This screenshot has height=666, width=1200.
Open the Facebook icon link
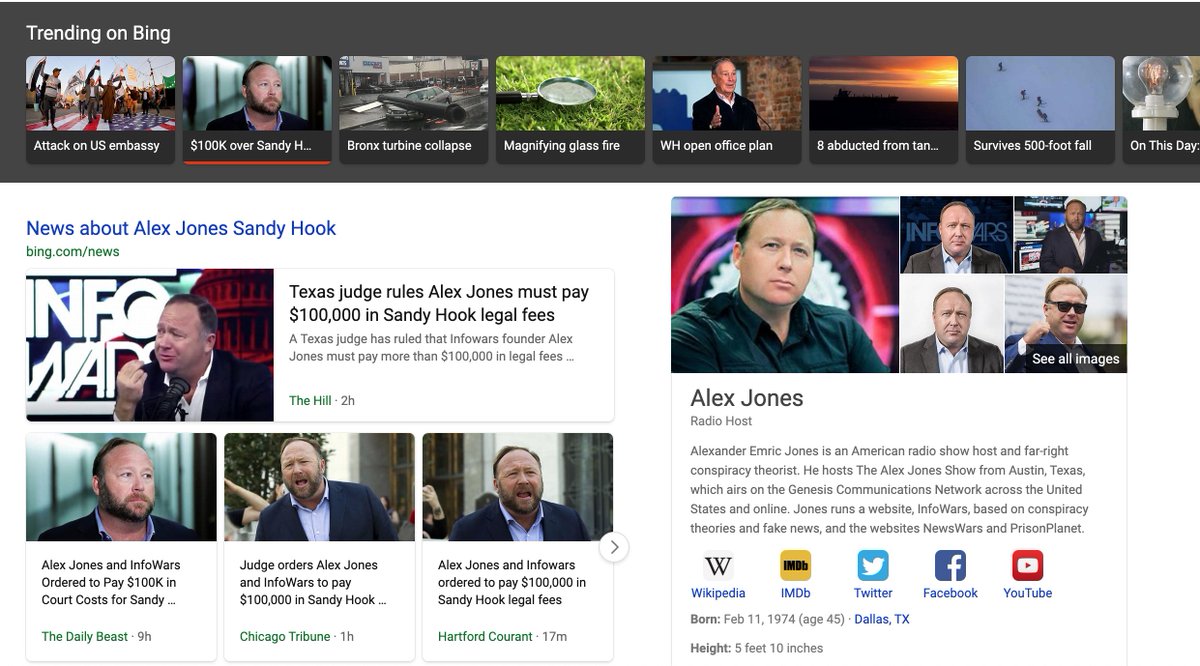(950, 566)
